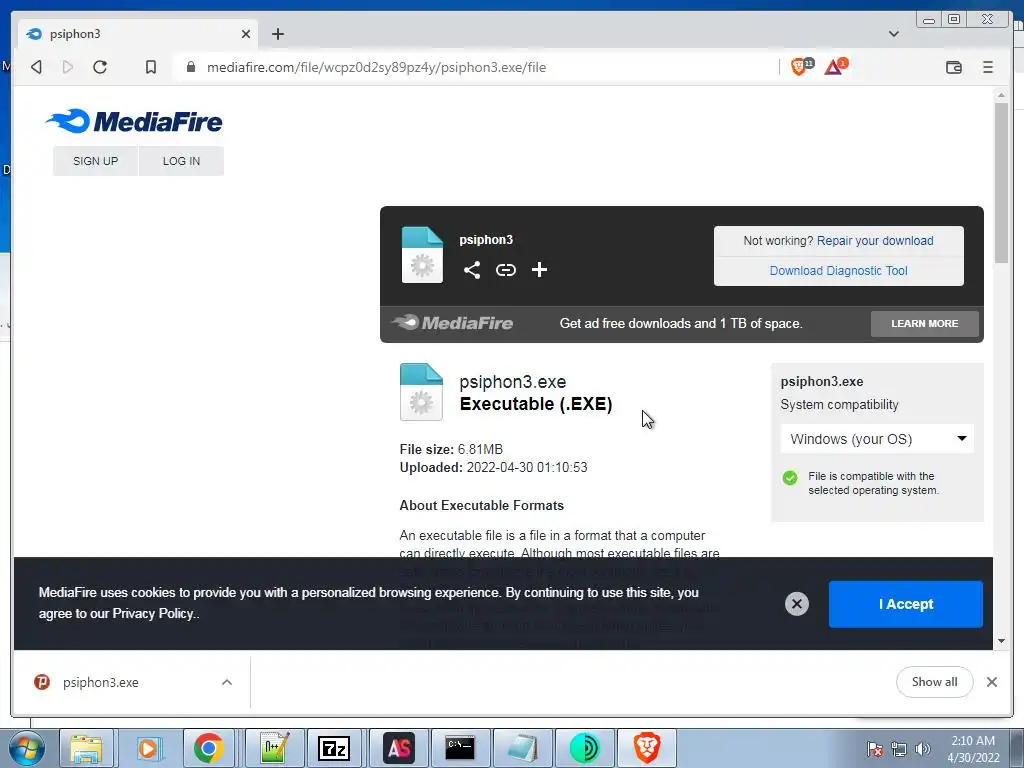
Task: Open green circular app in taskbar
Action: [584, 748]
